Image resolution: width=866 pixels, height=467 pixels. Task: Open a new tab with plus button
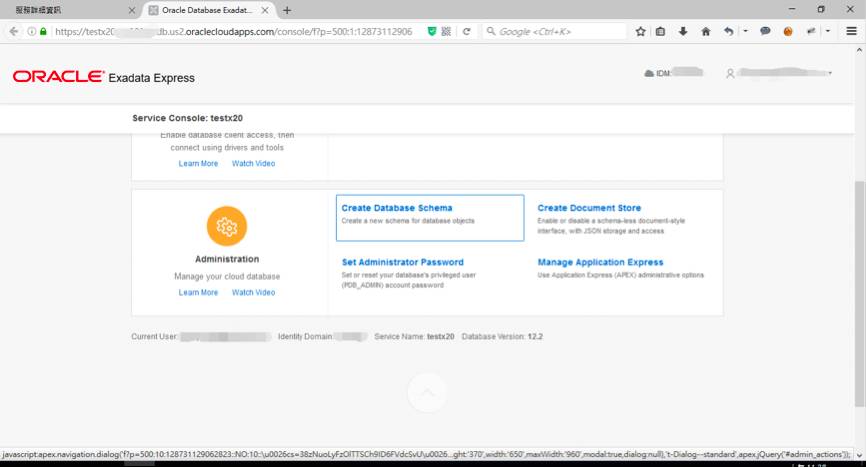pos(287,10)
